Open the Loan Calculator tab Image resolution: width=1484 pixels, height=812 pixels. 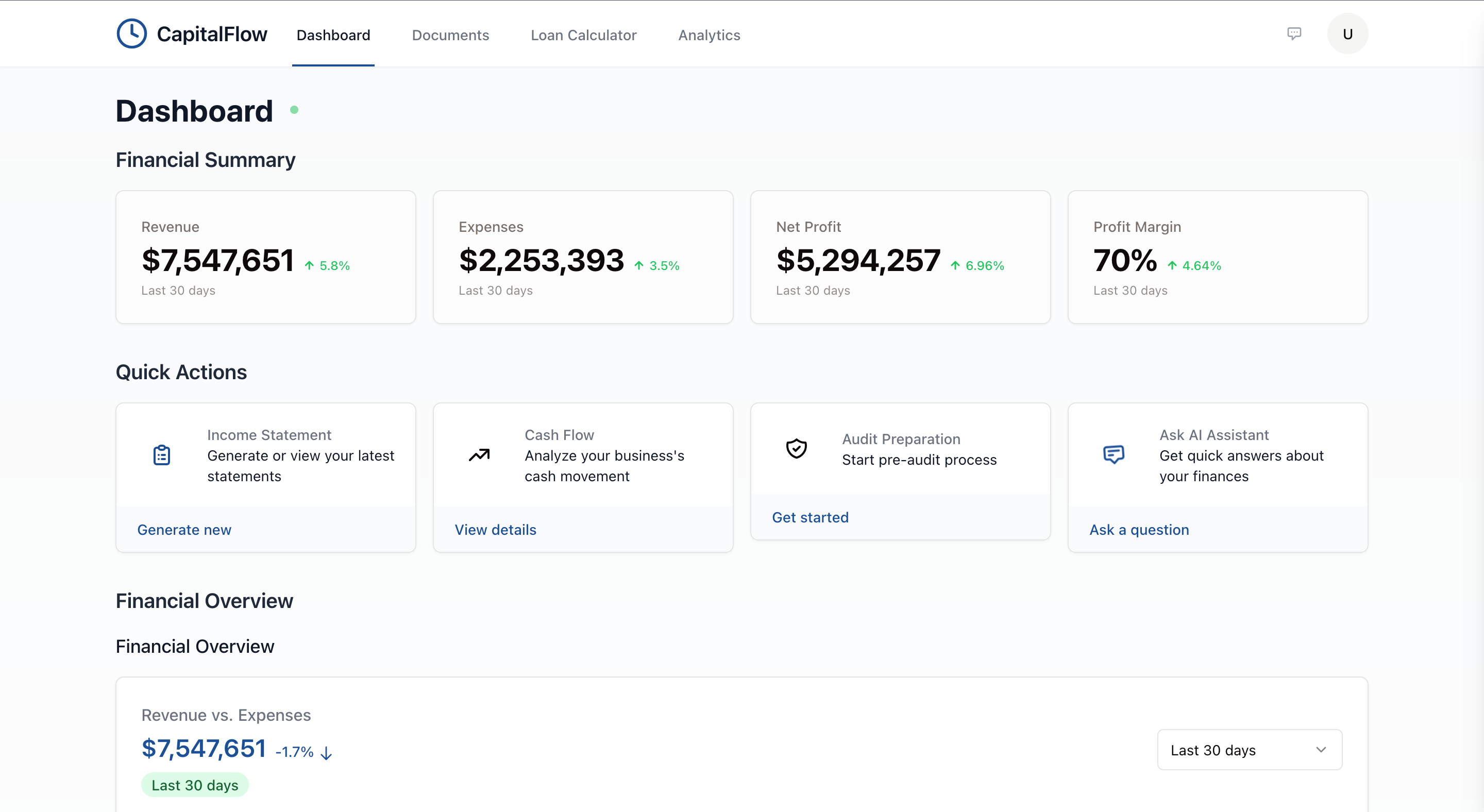coord(583,35)
